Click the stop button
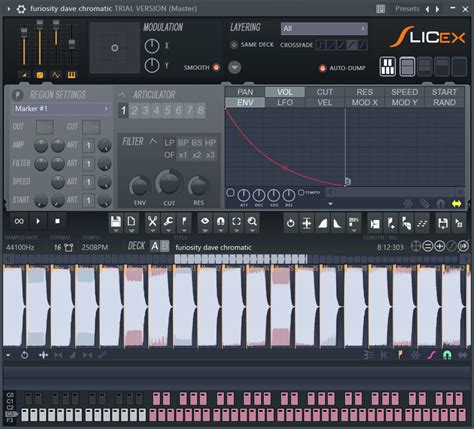 point(57,221)
